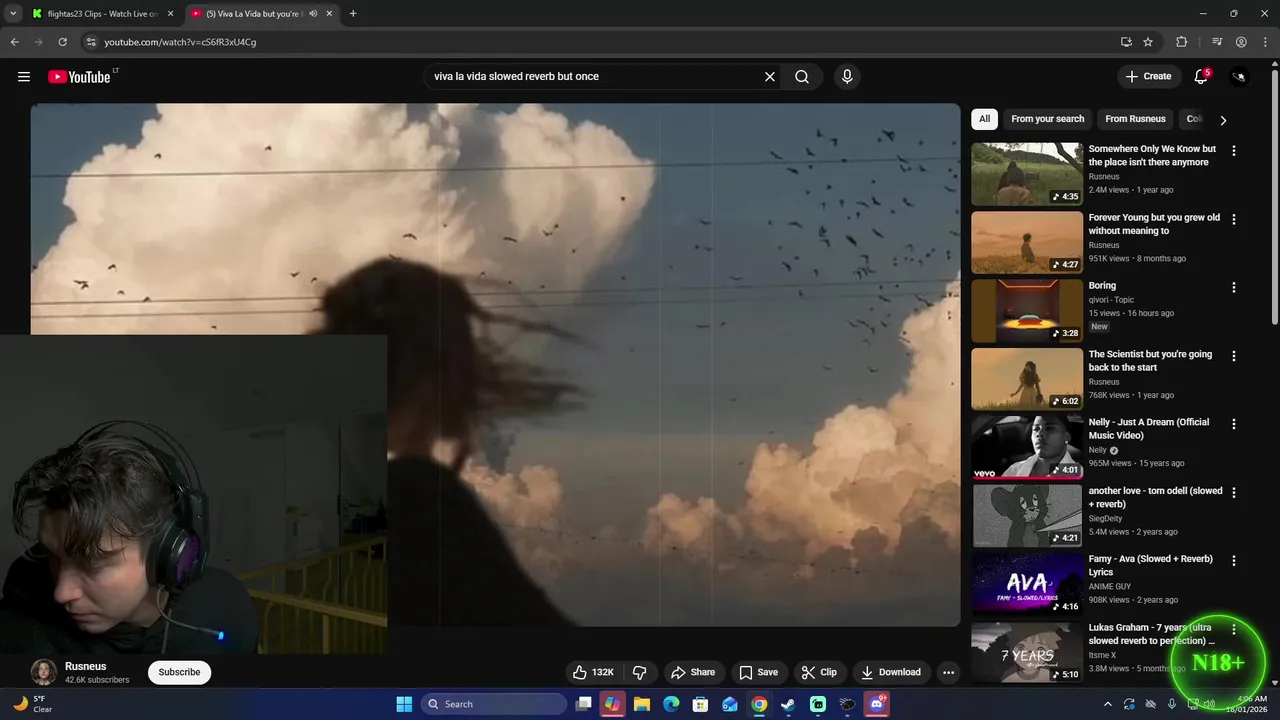Open Somewhere Only We Know thumbnail
Viewport: 1280px width, 720px height.
1027,174
